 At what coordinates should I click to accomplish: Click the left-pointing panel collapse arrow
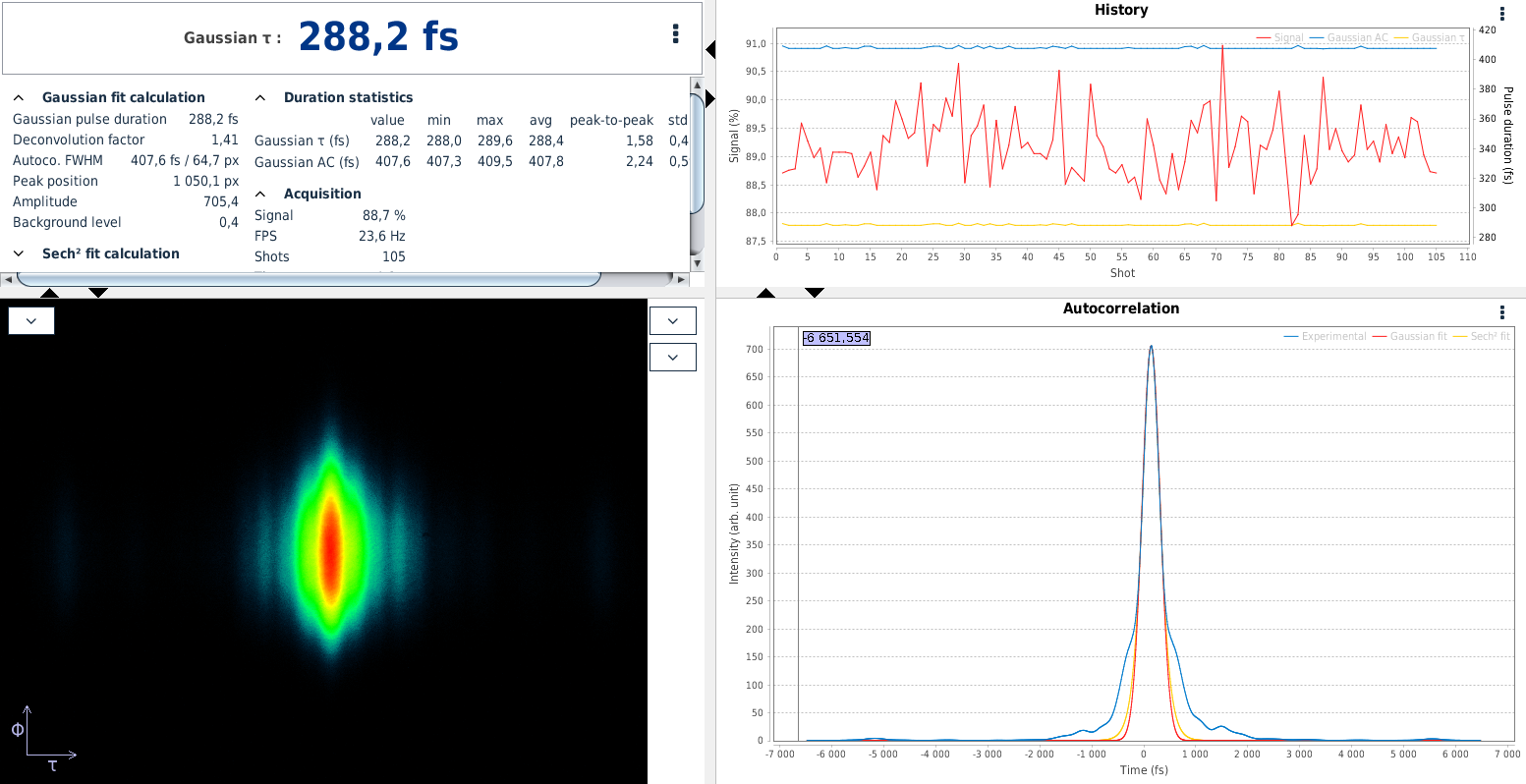710,49
